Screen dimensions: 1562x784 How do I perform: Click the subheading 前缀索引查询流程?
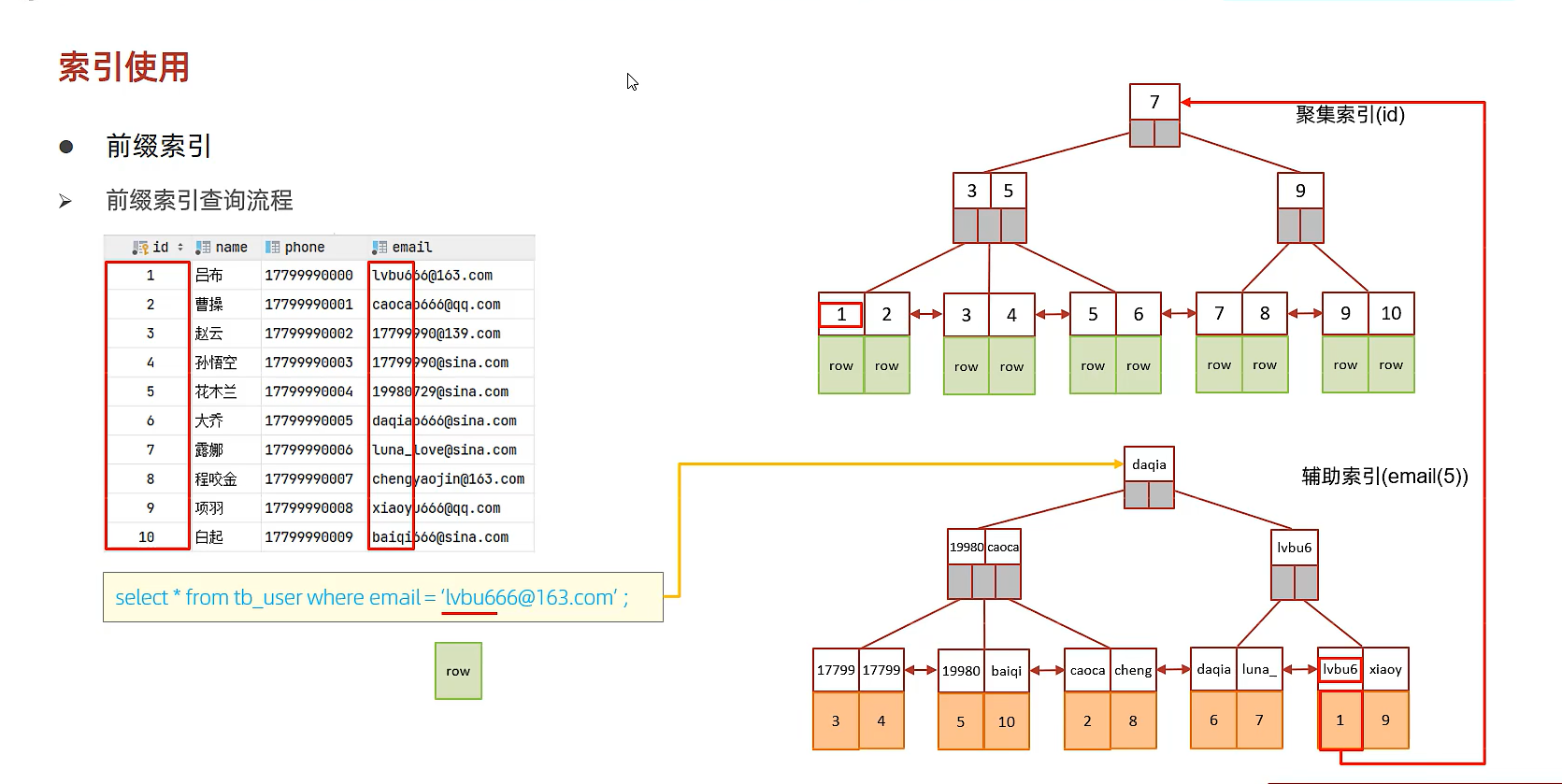(x=199, y=200)
